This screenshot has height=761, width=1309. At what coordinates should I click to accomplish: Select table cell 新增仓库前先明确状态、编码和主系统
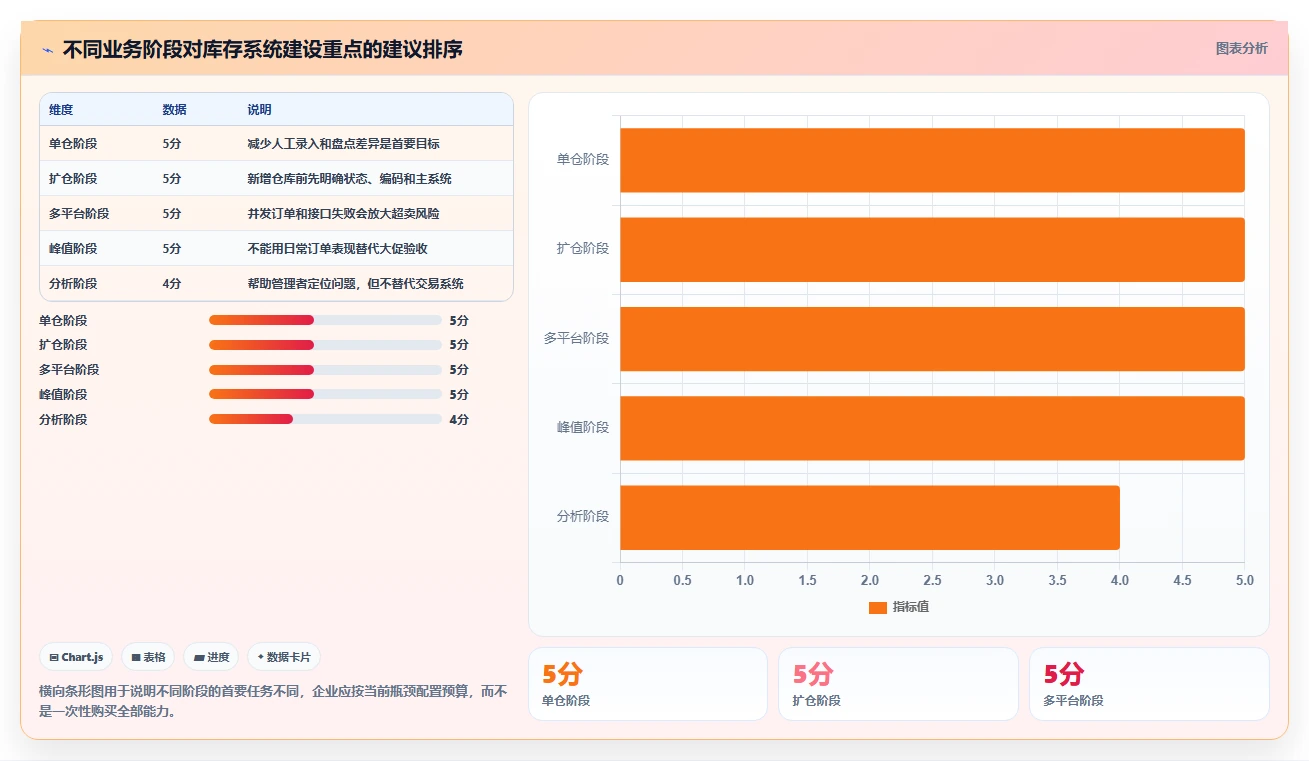(x=349, y=179)
